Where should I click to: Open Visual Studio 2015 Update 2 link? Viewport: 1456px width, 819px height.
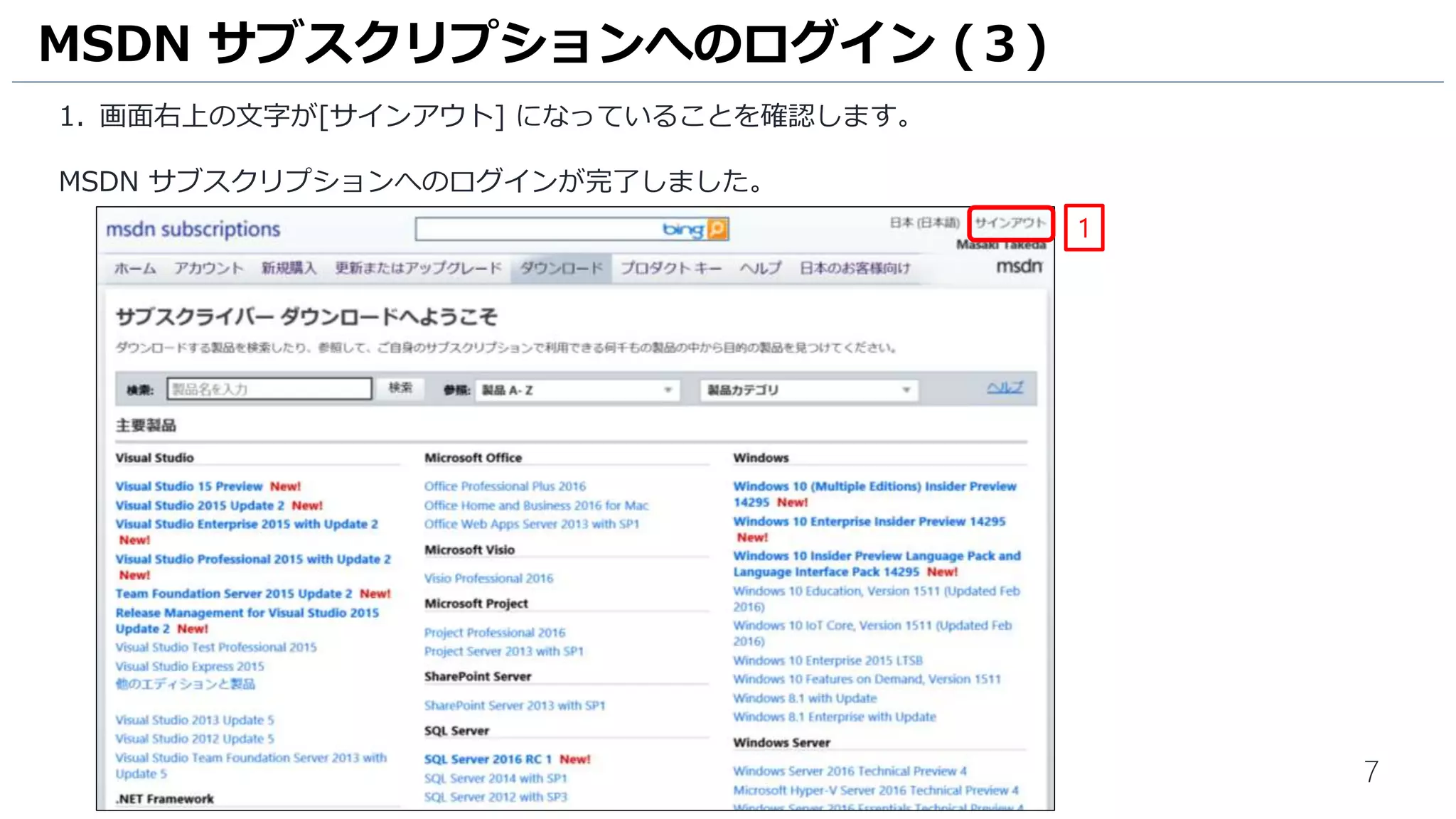[x=200, y=505]
